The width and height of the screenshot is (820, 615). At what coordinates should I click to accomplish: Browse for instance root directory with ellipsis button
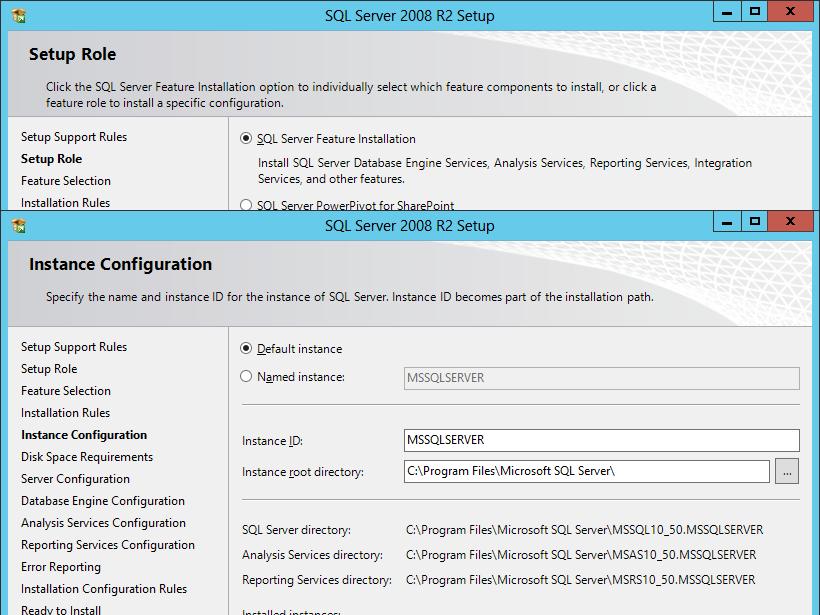787,471
